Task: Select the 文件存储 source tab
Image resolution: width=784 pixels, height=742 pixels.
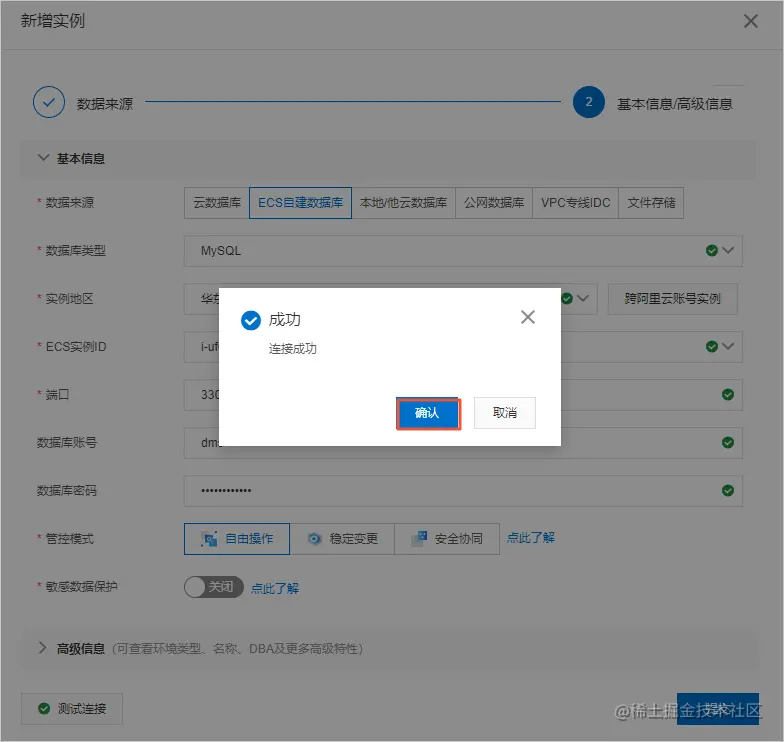Action: click(x=651, y=203)
